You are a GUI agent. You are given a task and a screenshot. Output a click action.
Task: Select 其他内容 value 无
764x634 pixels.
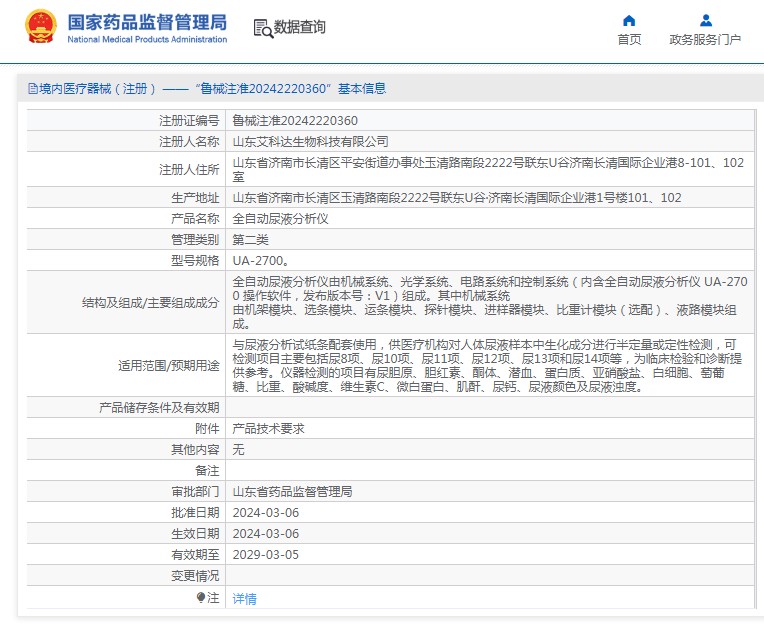(x=238, y=449)
